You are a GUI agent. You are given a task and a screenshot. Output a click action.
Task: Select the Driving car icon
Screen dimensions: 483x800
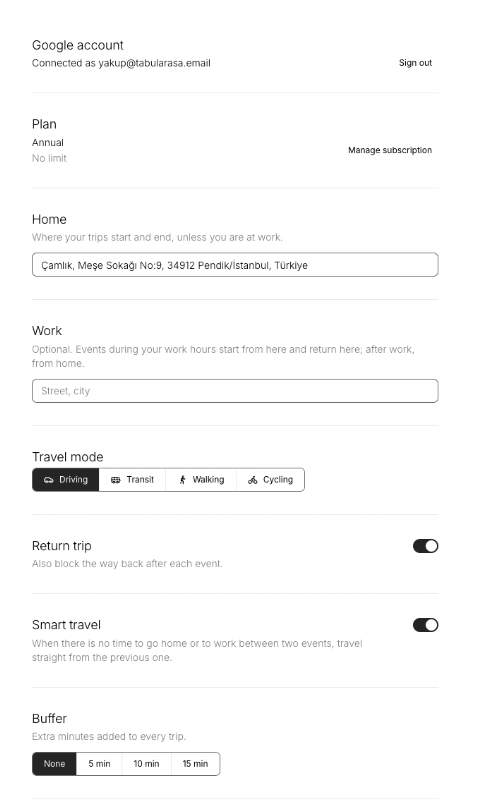(48, 480)
